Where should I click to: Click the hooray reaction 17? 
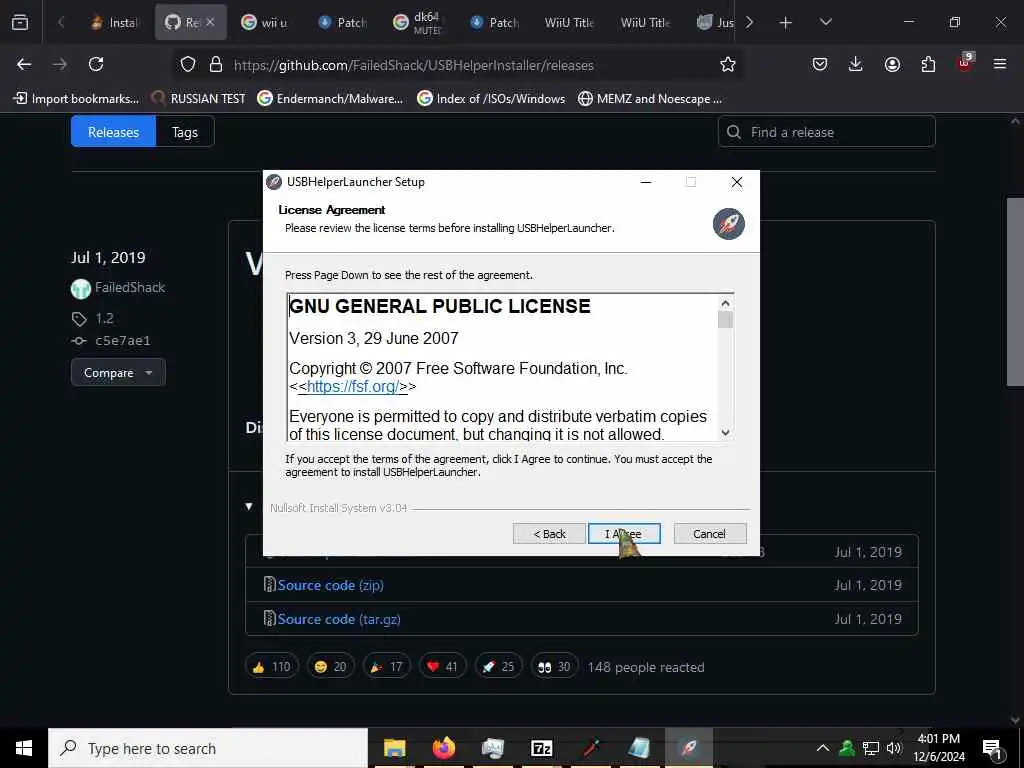pyautogui.click(x=387, y=667)
